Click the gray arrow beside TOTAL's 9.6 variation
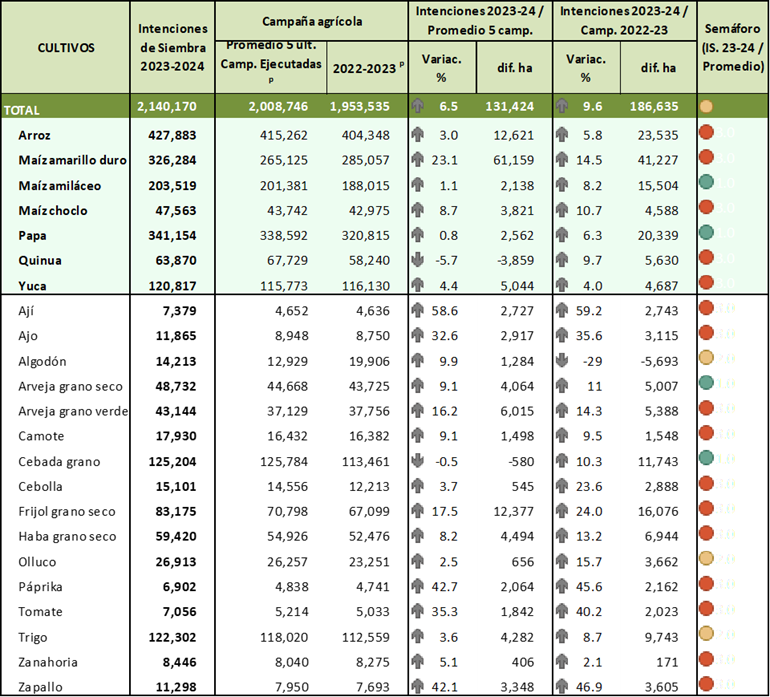Screen dimensions: 770x697 (x=562, y=106)
